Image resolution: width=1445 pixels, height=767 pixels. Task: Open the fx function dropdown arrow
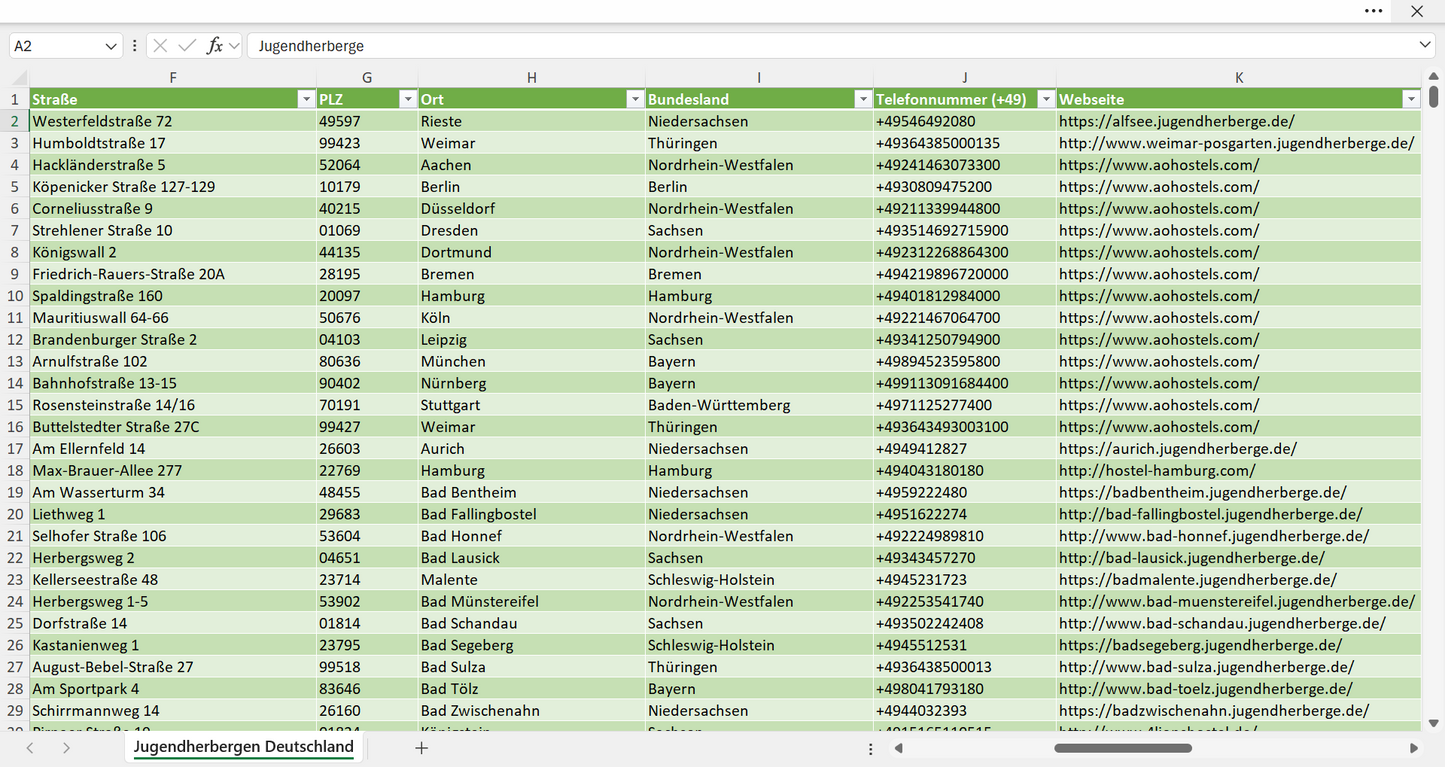tap(234, 46)
